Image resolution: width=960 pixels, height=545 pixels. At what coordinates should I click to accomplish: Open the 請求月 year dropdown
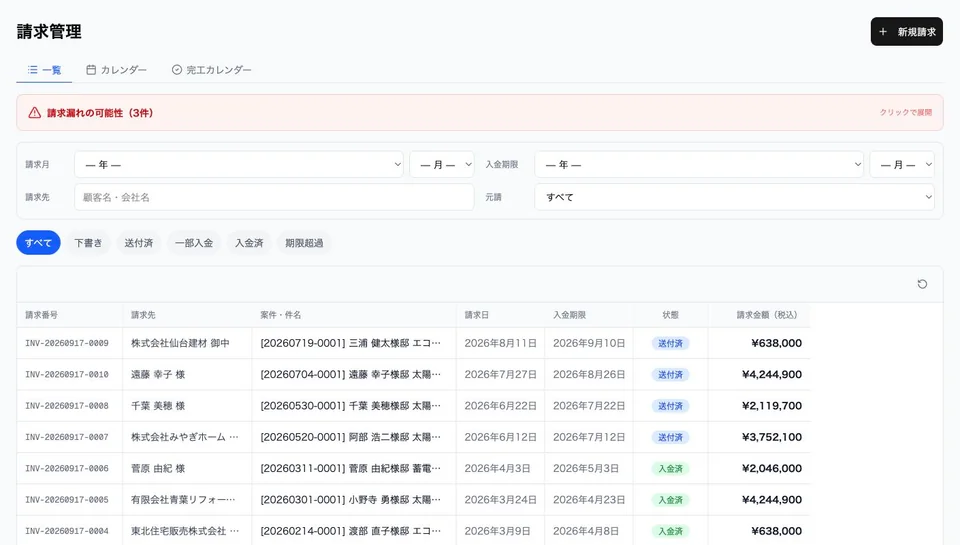[x=239, y=165]
